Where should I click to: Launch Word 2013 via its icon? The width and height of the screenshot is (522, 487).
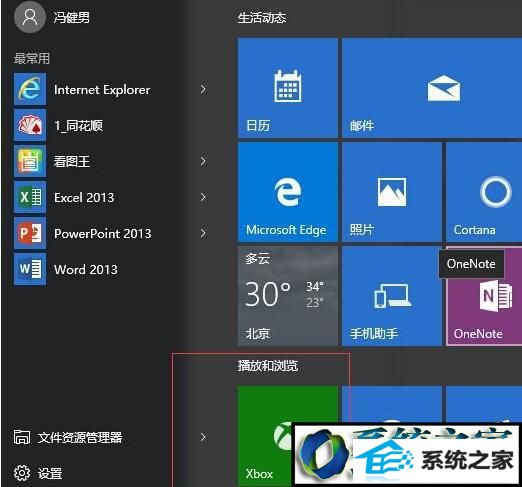pyautogui.click(x=30, y=269)
